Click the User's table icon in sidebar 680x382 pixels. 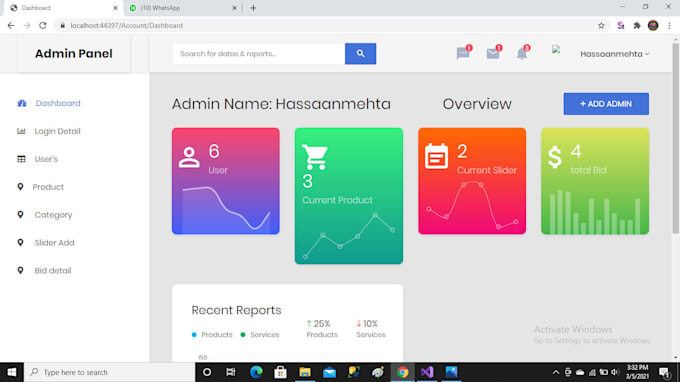pyautogui.click(x=21, y=159)
